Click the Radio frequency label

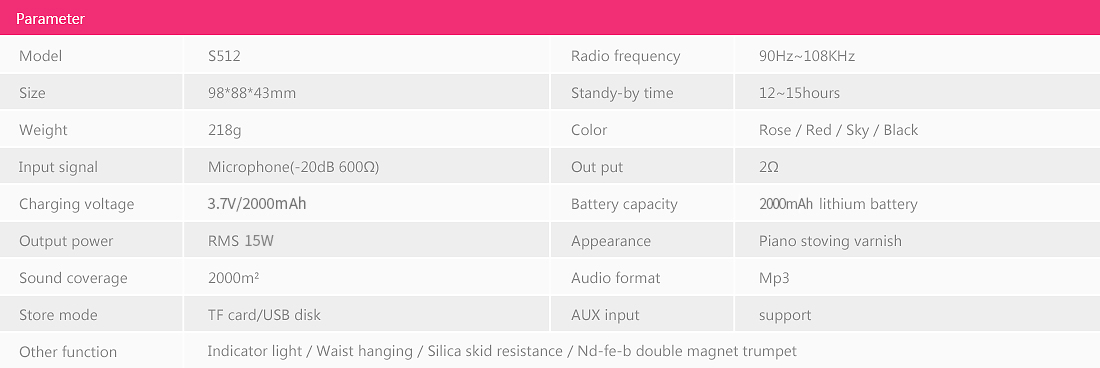(626, 57)
